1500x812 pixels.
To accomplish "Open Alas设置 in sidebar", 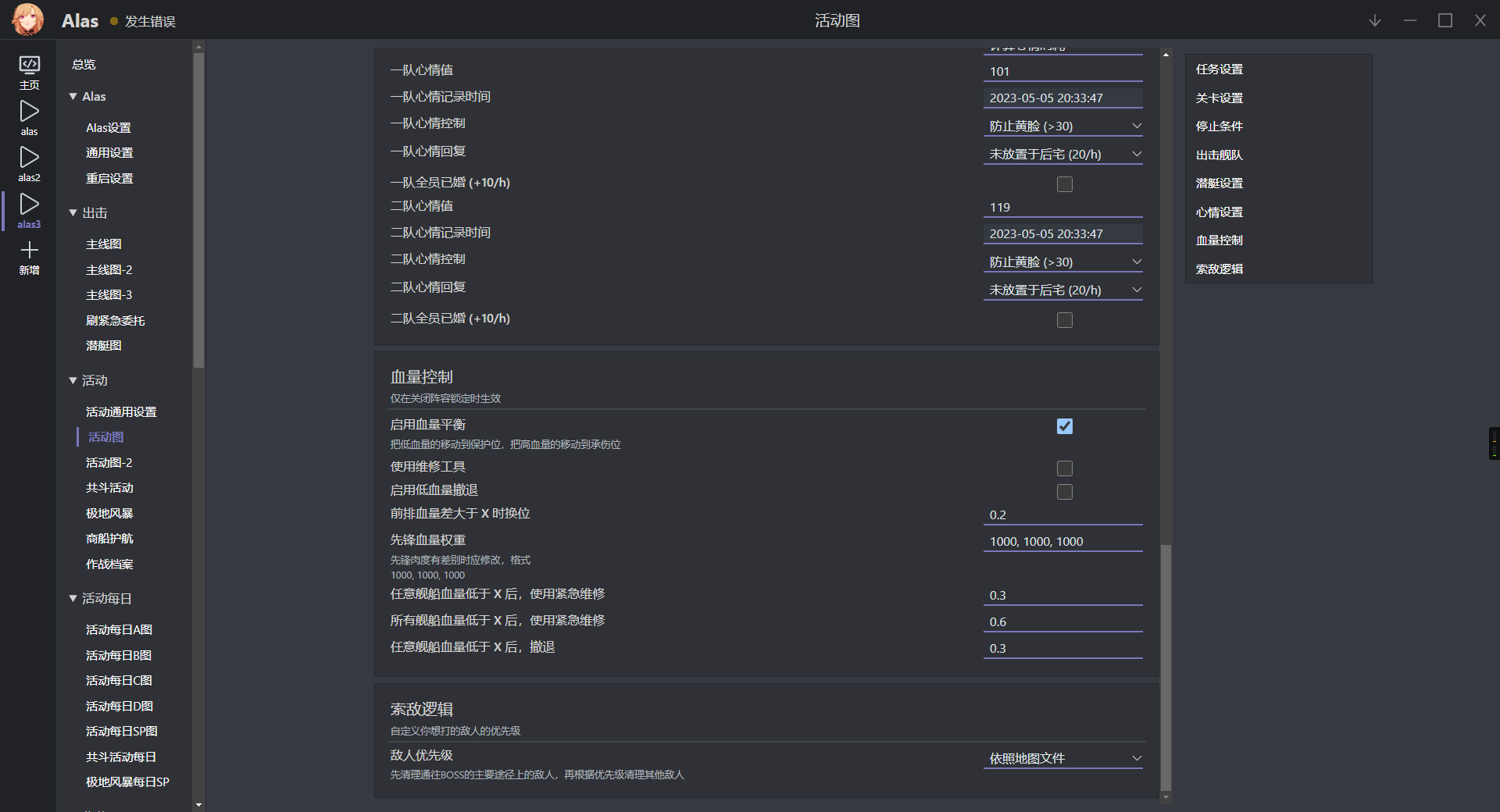I will tap(109, 127).
